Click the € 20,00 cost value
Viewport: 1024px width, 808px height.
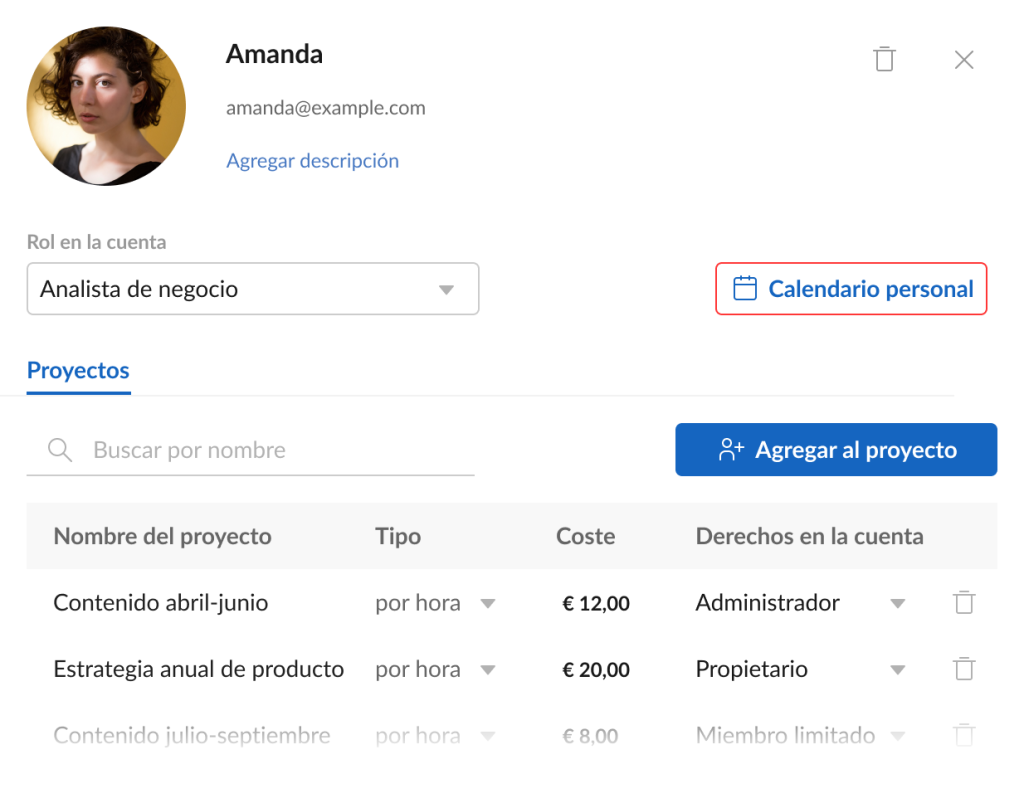coord(596,670)
